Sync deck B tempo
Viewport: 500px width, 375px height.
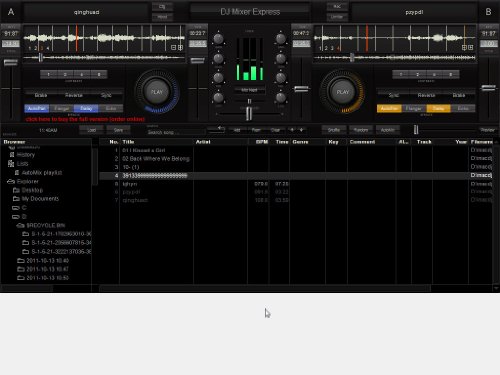click(x=394, y=95)
